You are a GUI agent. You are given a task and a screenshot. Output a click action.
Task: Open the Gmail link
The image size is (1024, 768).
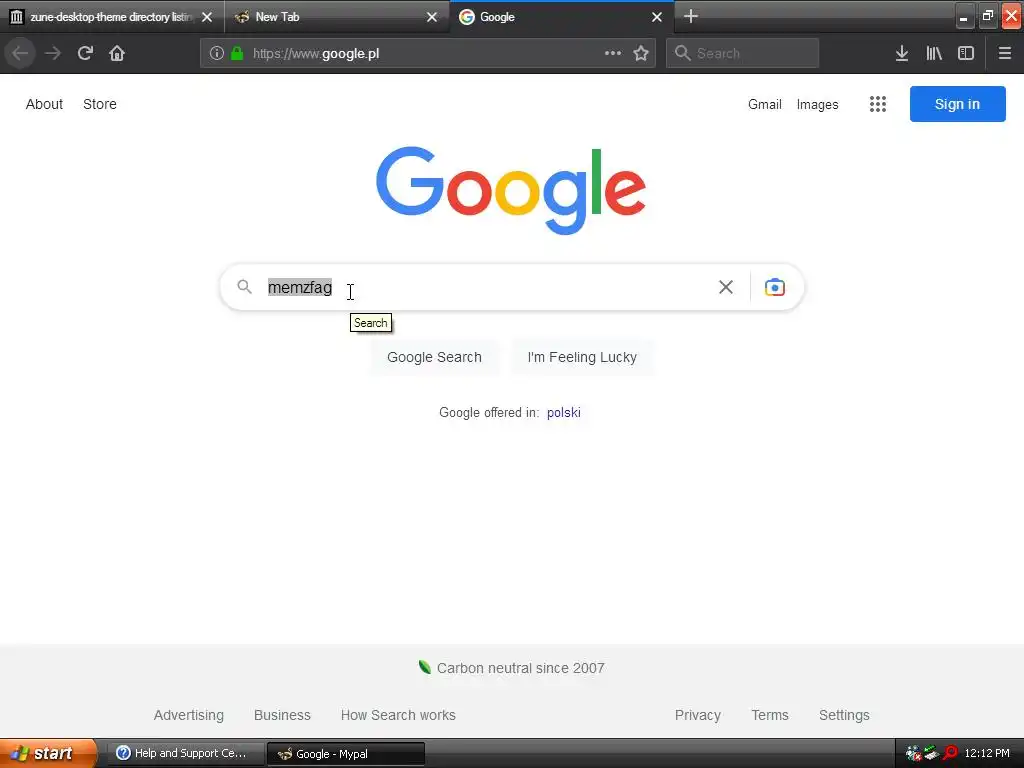click(765, 104)
